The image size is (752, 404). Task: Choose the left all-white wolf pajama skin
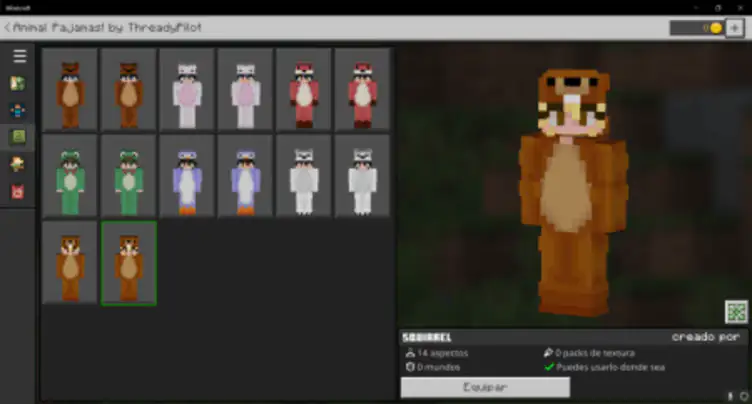pyautogui.click(x=304, y=176)
